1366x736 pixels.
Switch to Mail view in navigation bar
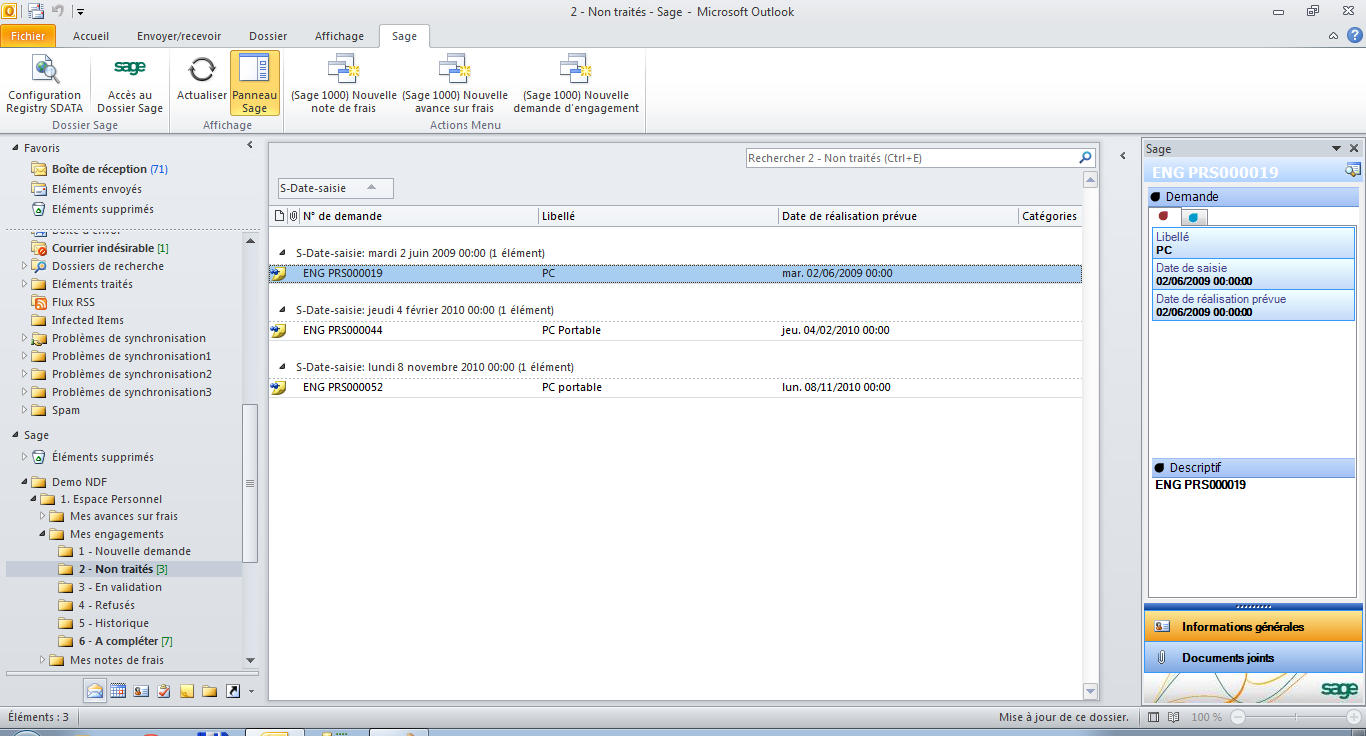click(x=95, y=690)
